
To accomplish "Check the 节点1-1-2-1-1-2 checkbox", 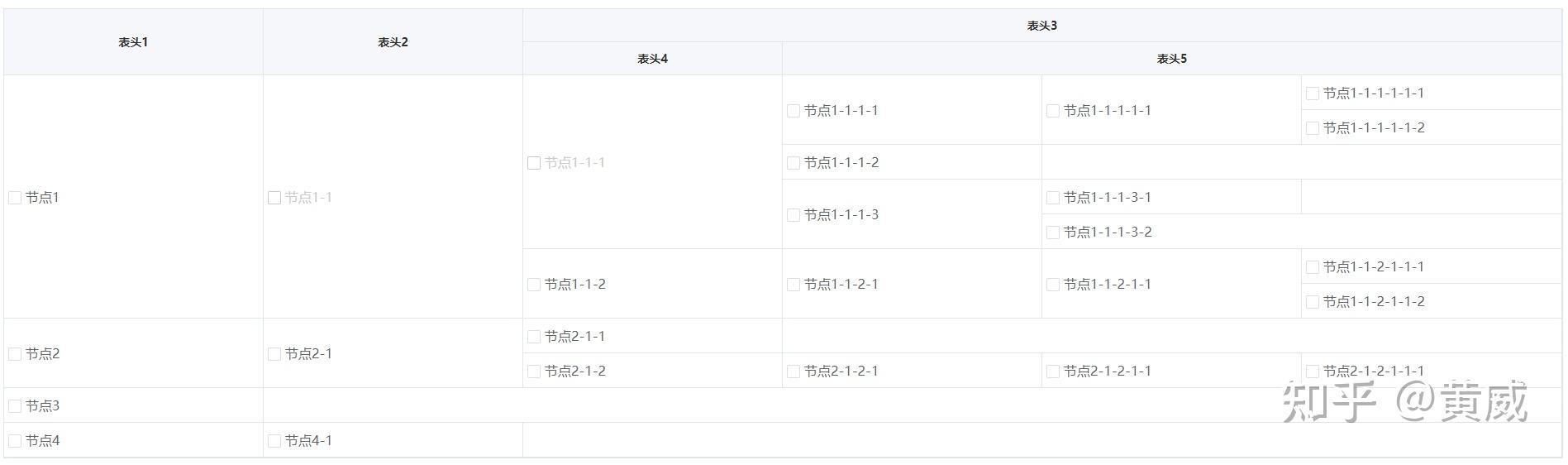I will point(1313,302).
